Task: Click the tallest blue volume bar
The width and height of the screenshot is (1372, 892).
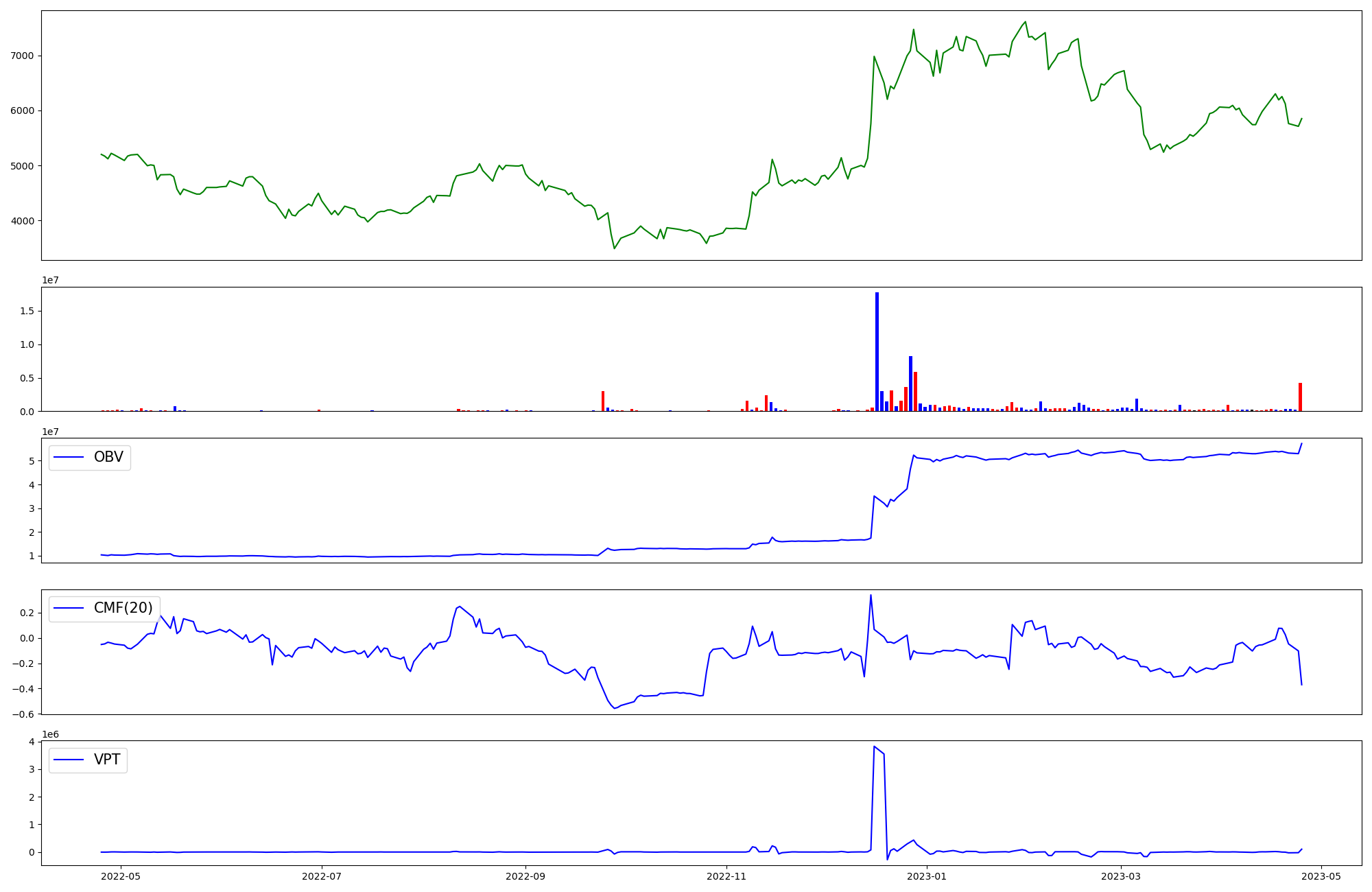Action: (x=877, y=352)
